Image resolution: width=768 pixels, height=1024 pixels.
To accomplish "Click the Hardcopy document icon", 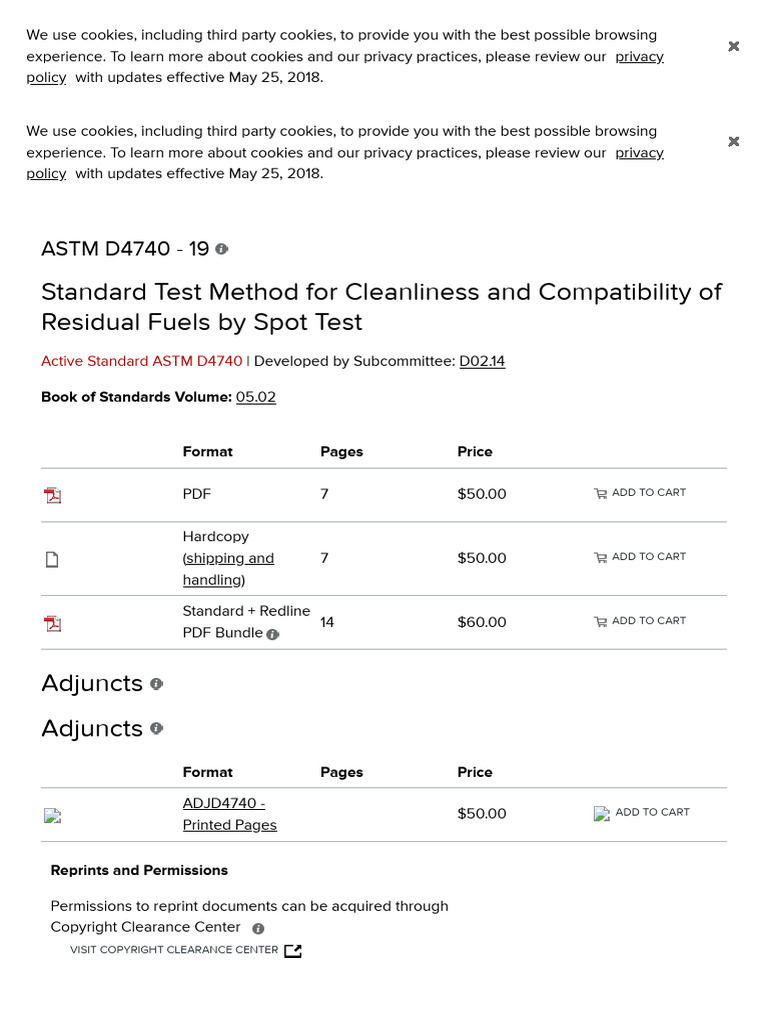I will point(52,560).
